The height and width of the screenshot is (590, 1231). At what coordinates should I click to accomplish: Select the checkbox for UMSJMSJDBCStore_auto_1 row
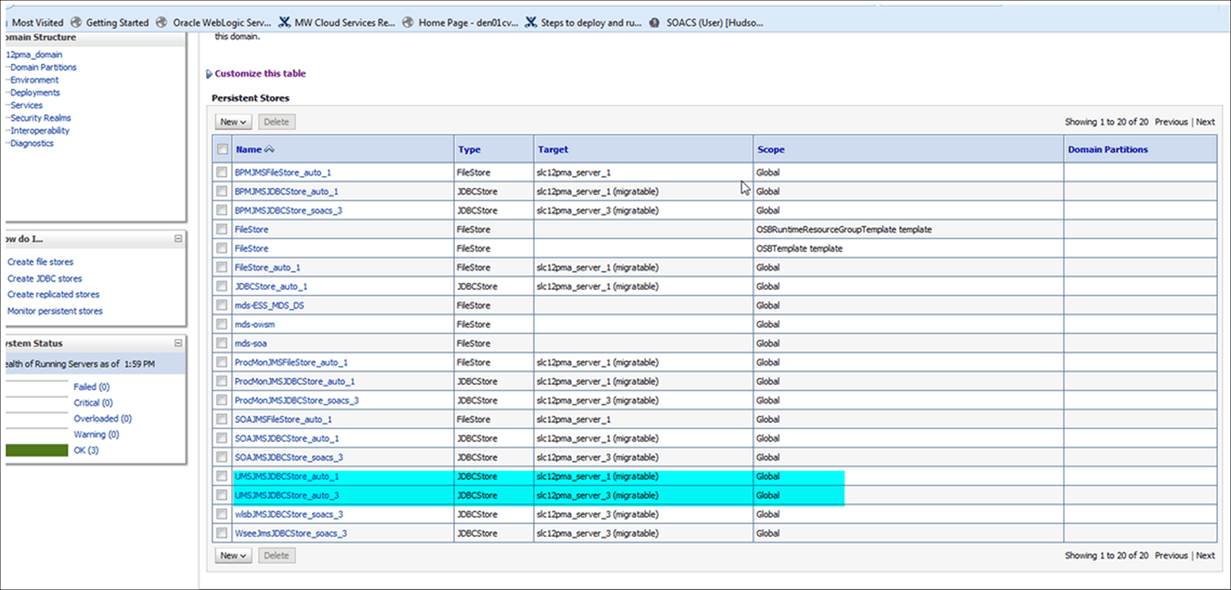pos(222,477)
